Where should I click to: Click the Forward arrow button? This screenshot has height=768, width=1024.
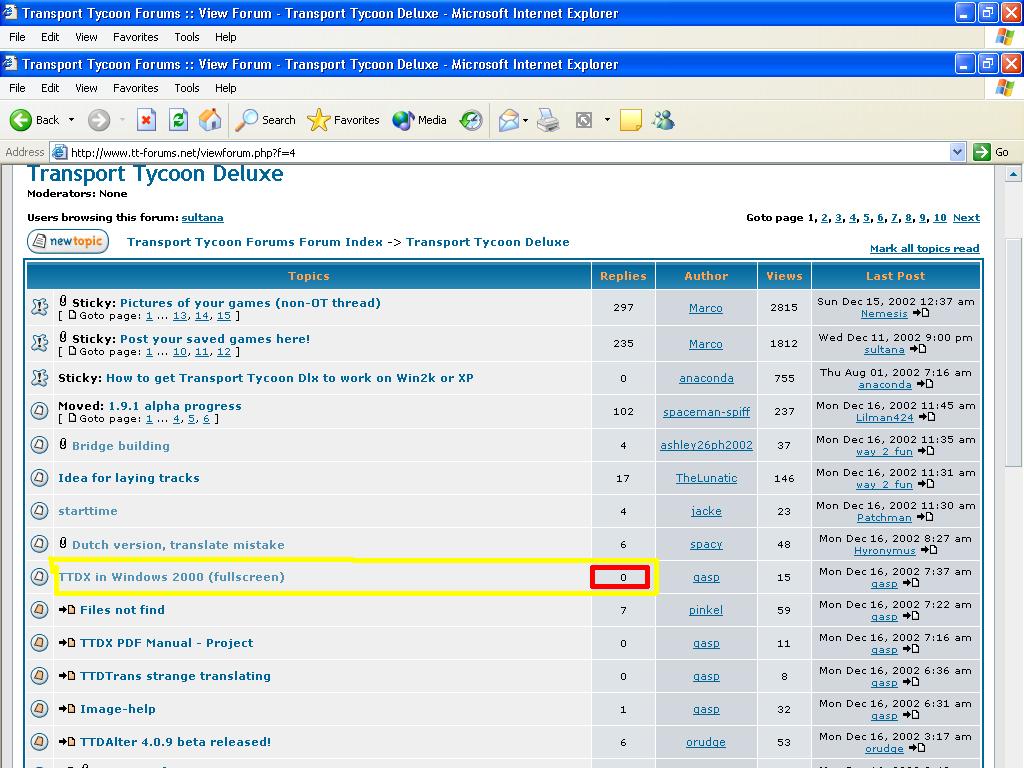99,120
